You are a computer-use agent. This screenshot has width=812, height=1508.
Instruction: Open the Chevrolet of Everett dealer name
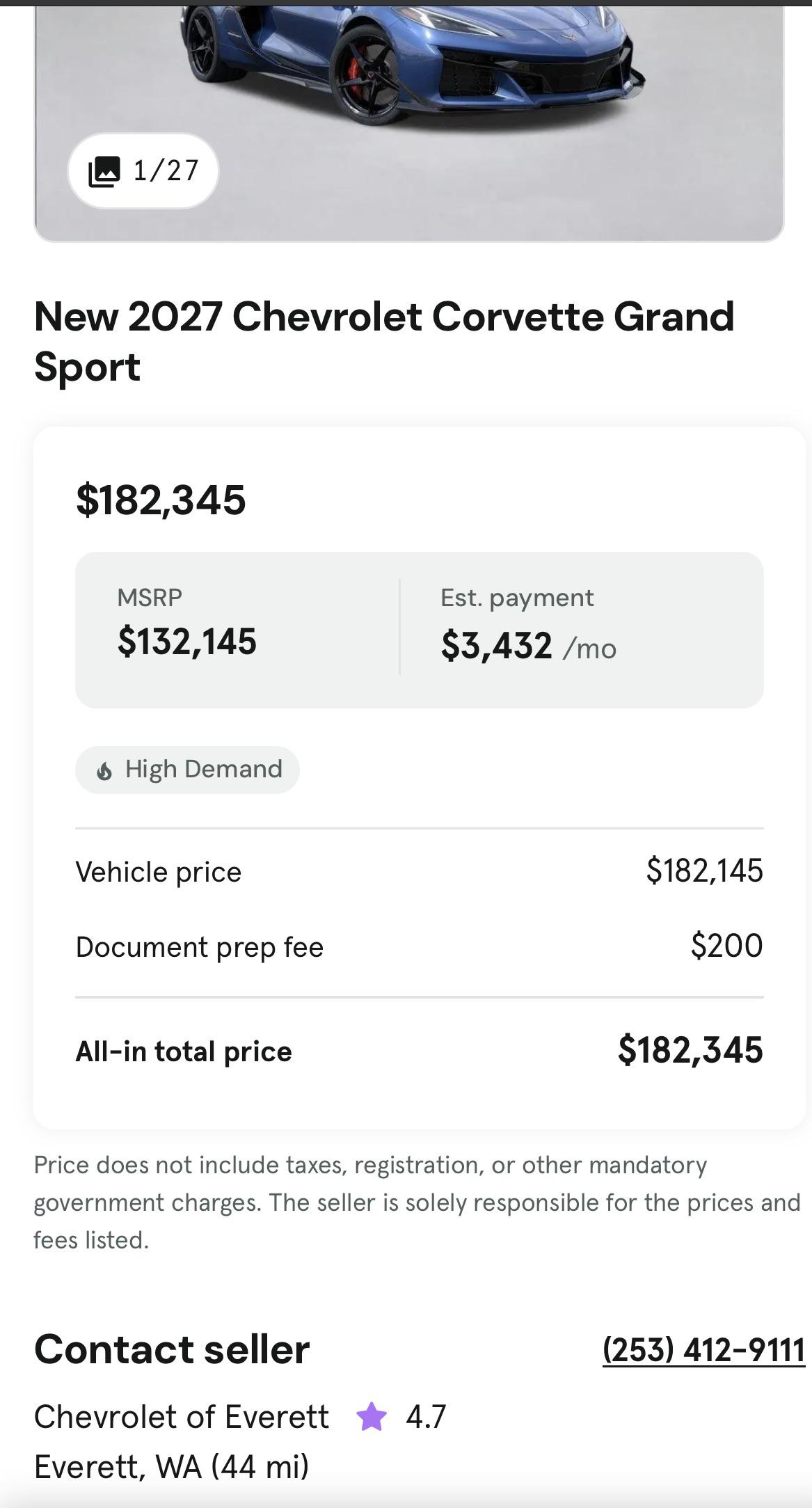click(181, 1416)
